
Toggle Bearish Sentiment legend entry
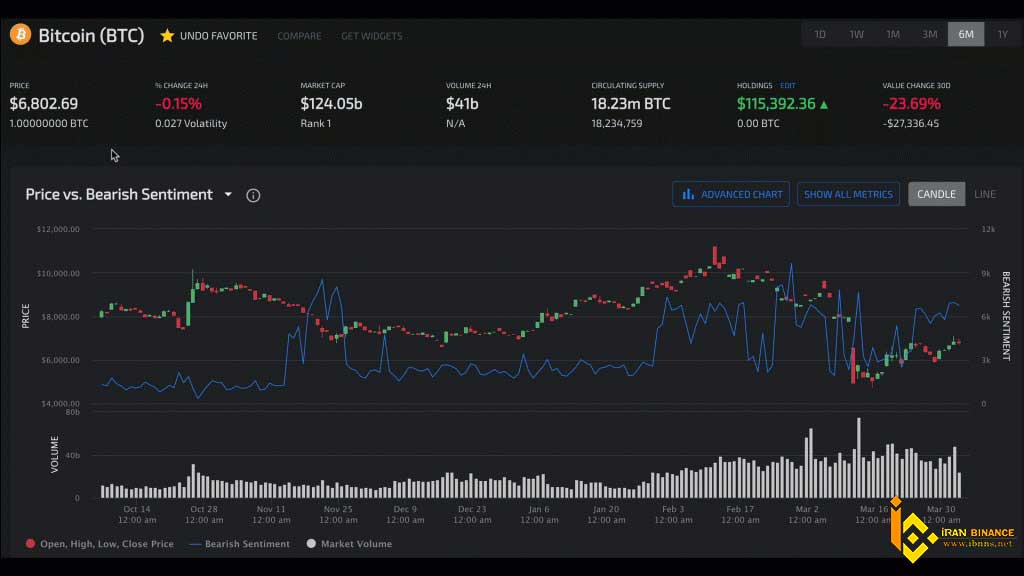pos(239,543)
